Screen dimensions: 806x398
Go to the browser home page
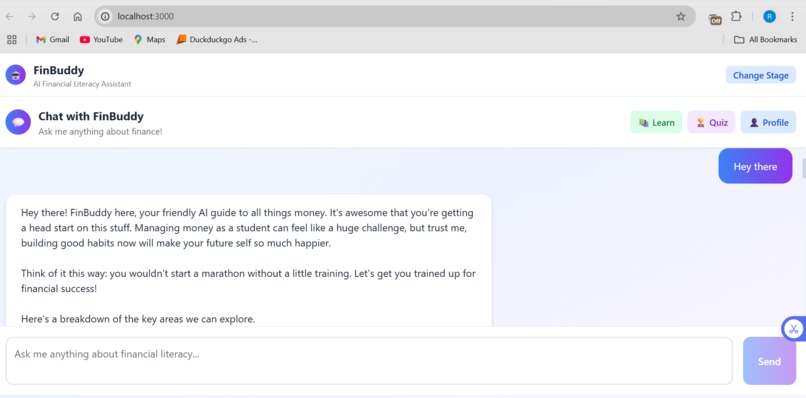(78, 16)
